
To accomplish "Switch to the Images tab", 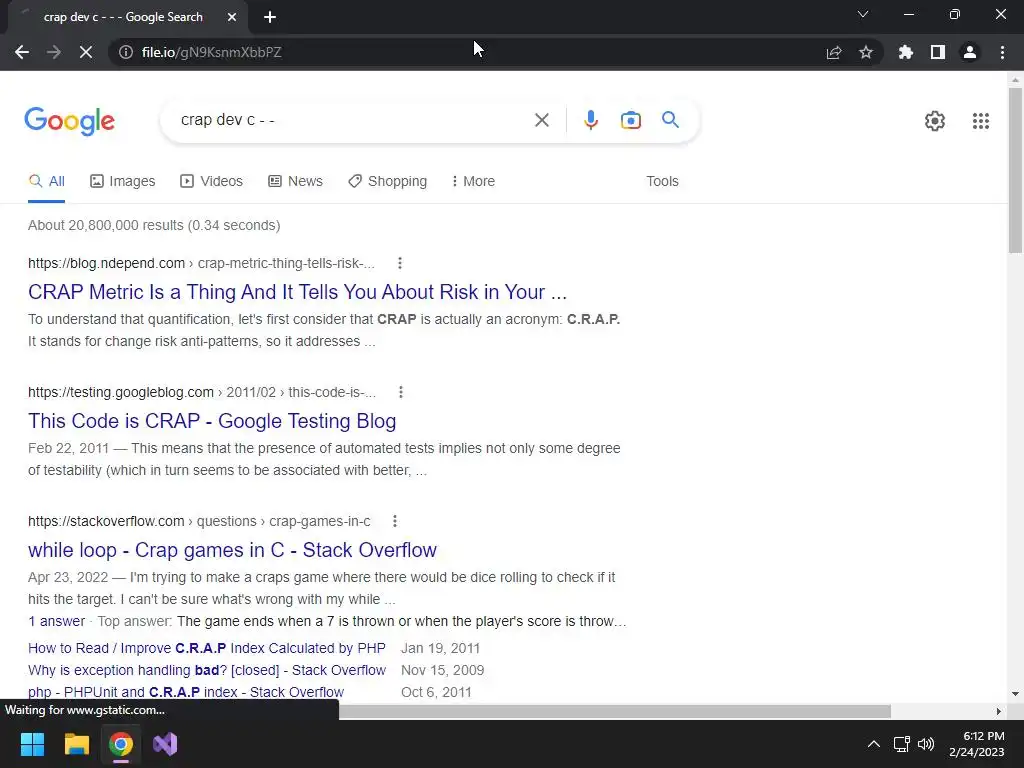I will [123, 182].
